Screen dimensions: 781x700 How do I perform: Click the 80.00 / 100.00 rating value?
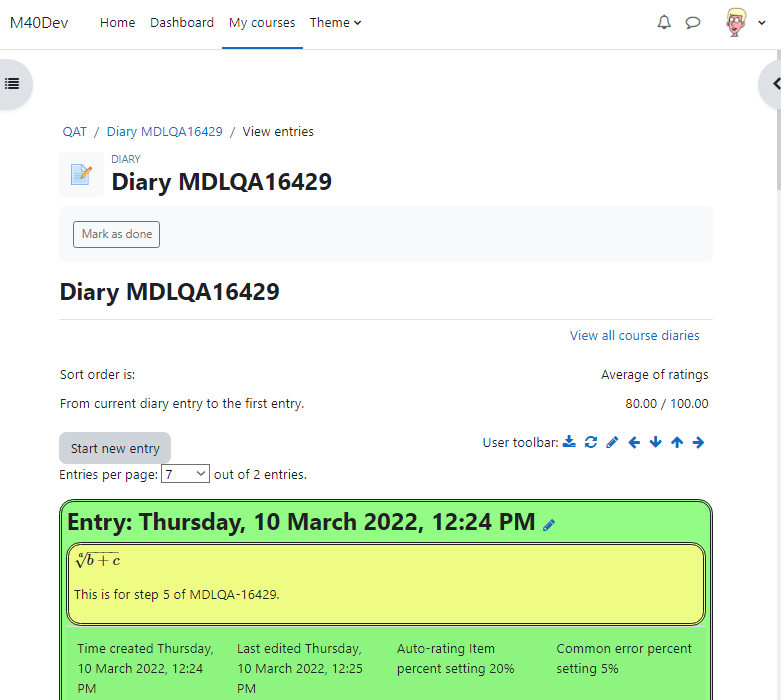coord(666,403)
